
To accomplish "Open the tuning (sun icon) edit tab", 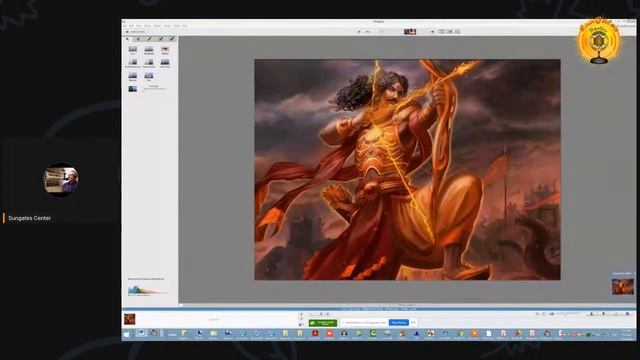I will coord(138,39).
